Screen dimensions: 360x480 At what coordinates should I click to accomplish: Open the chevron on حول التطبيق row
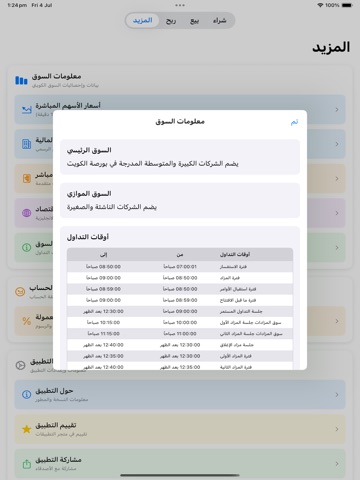[337, 395]
